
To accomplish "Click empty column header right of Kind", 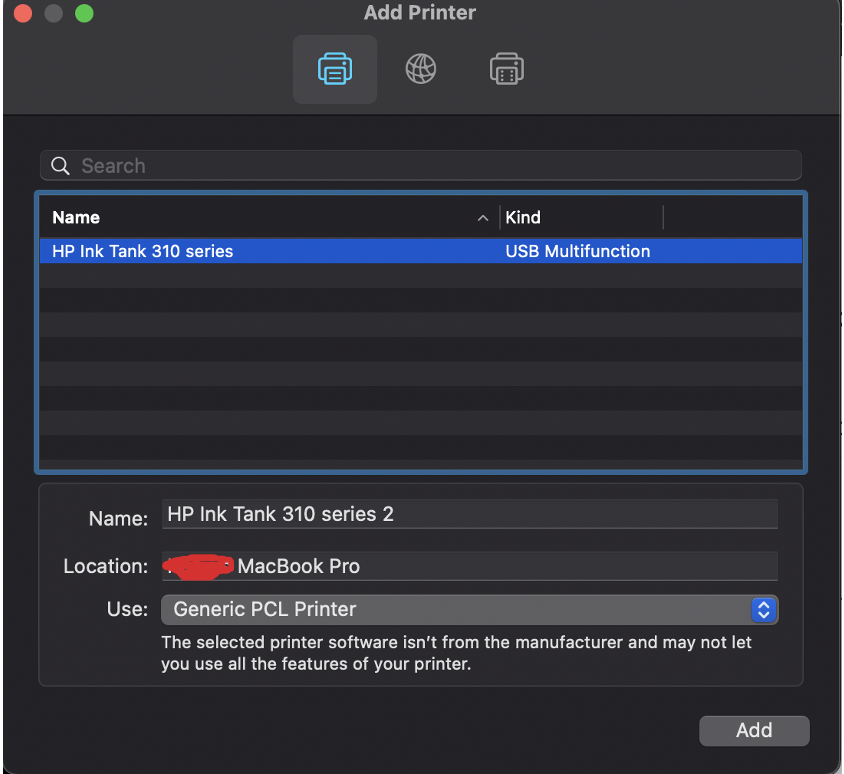I will point(732,218).
